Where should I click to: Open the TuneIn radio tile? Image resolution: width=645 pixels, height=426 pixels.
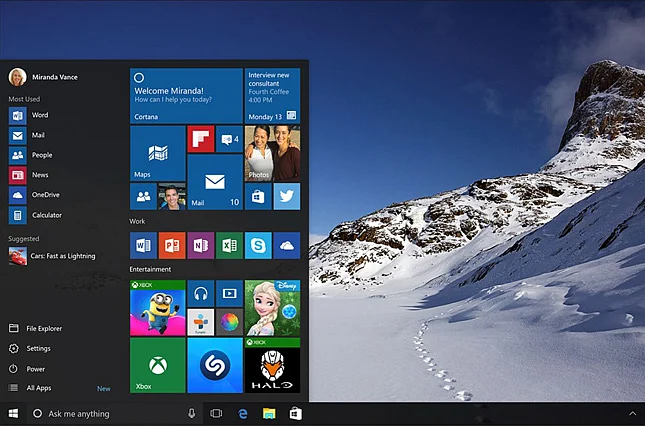(x=201, y=322)
